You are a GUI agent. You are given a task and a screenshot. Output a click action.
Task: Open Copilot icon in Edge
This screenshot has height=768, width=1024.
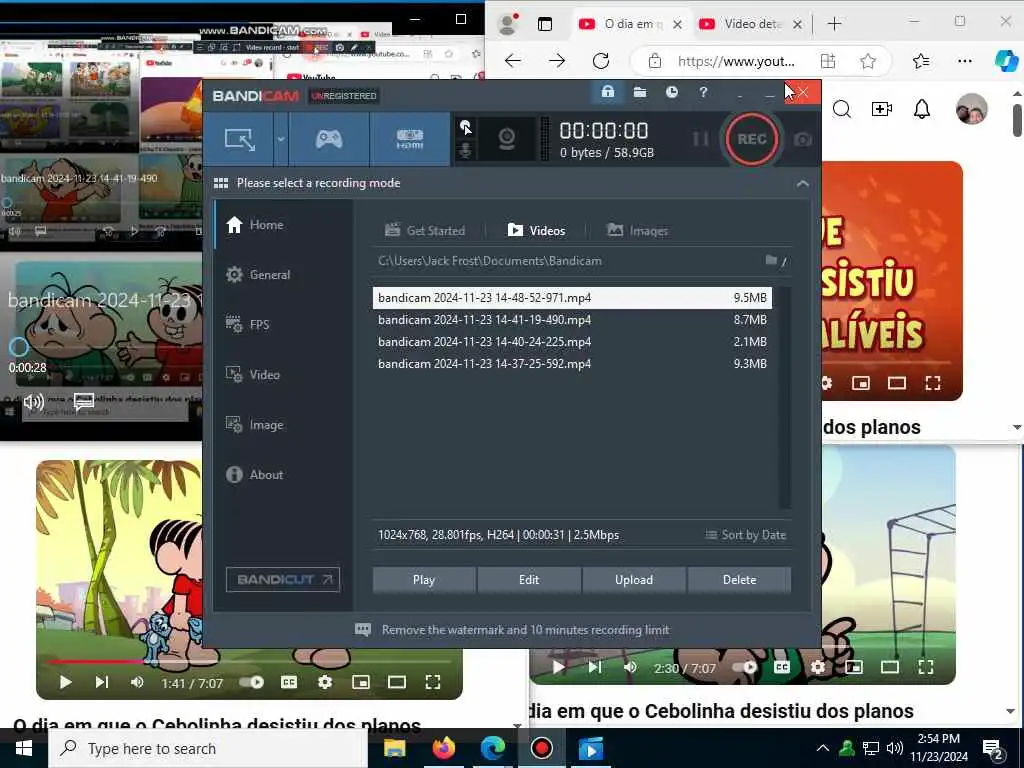coord(1006,61)
